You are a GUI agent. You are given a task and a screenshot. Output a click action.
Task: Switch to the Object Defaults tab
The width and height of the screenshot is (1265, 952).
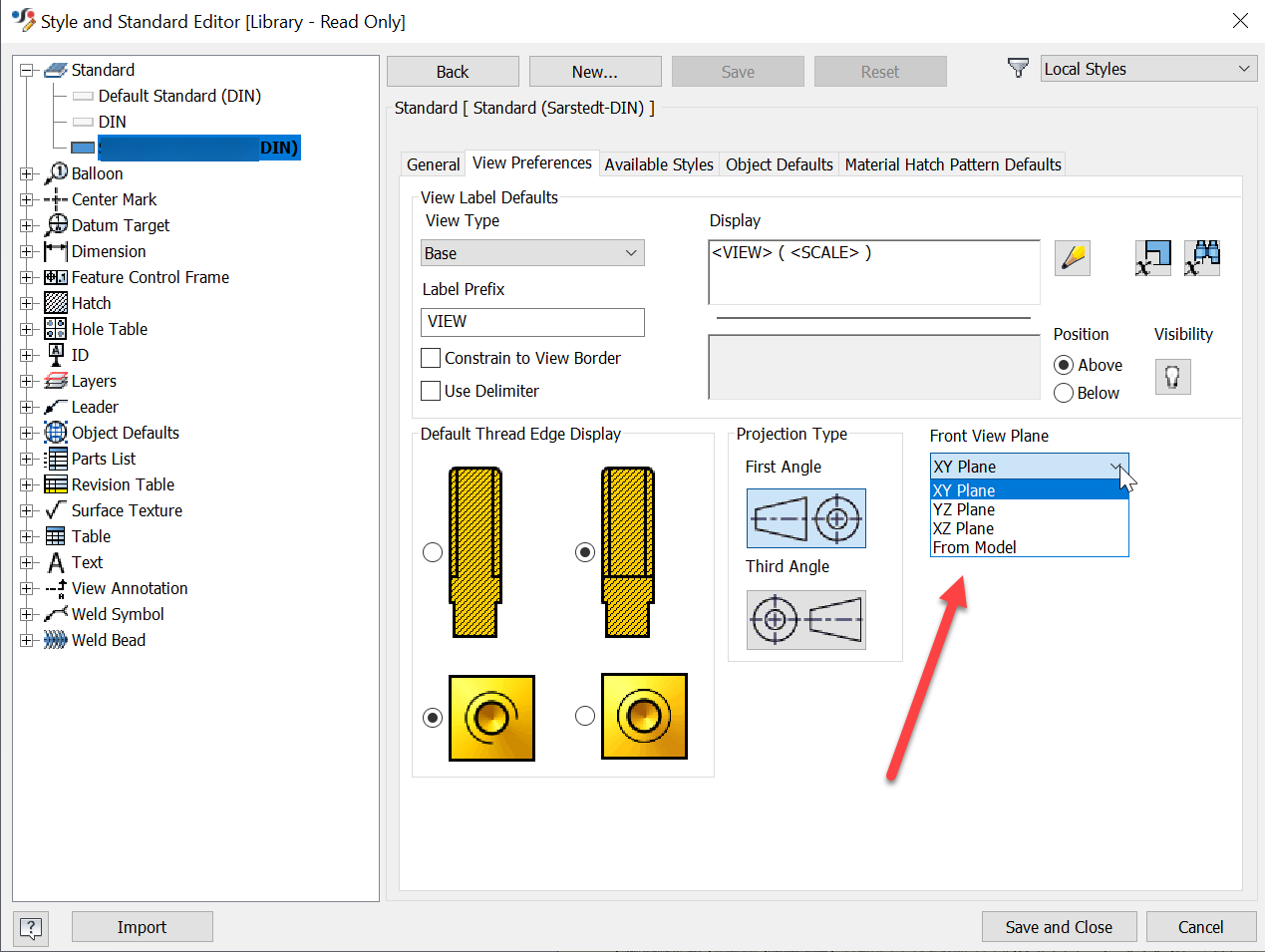[x=779, y=164]
